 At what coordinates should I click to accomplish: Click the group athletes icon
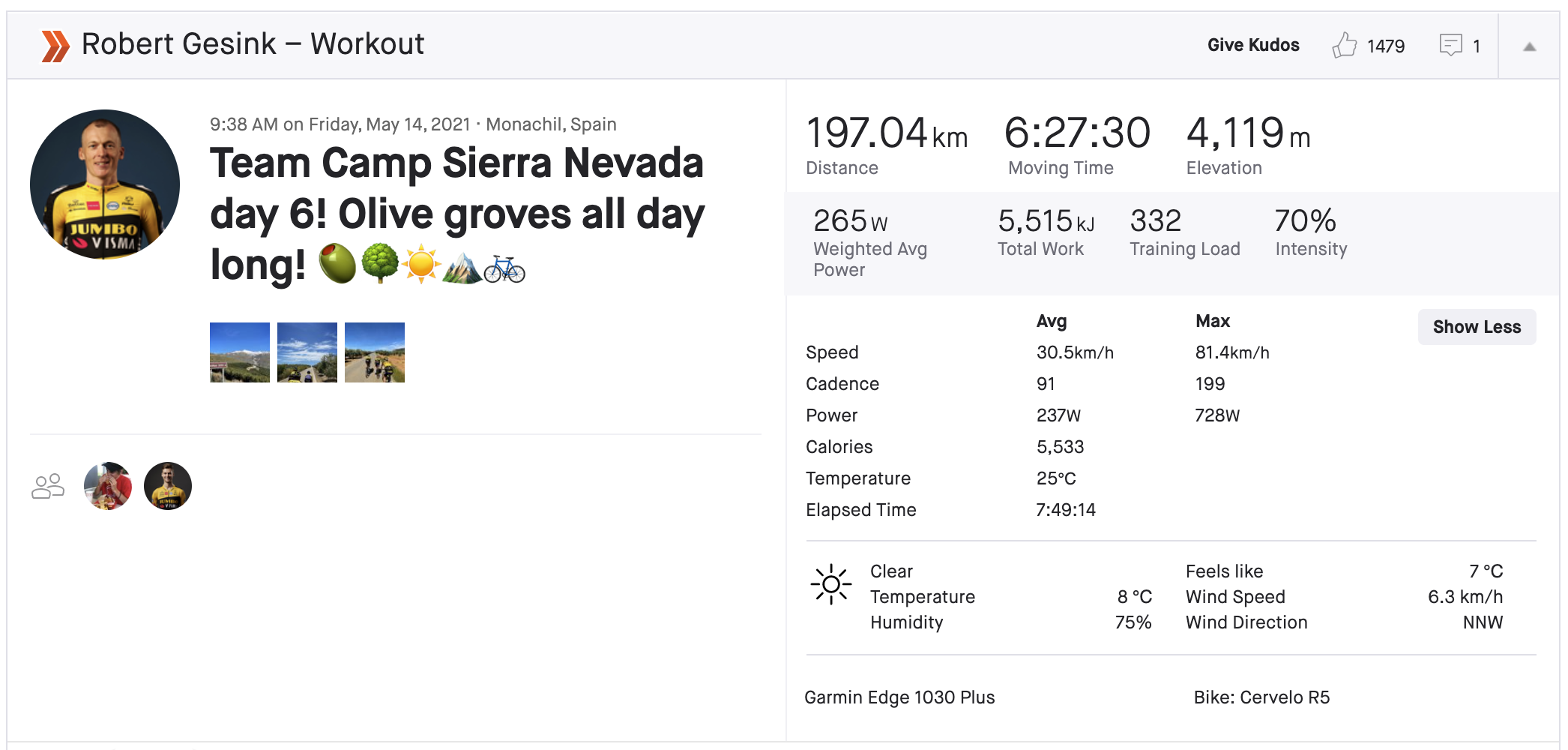tap(48, 486)
